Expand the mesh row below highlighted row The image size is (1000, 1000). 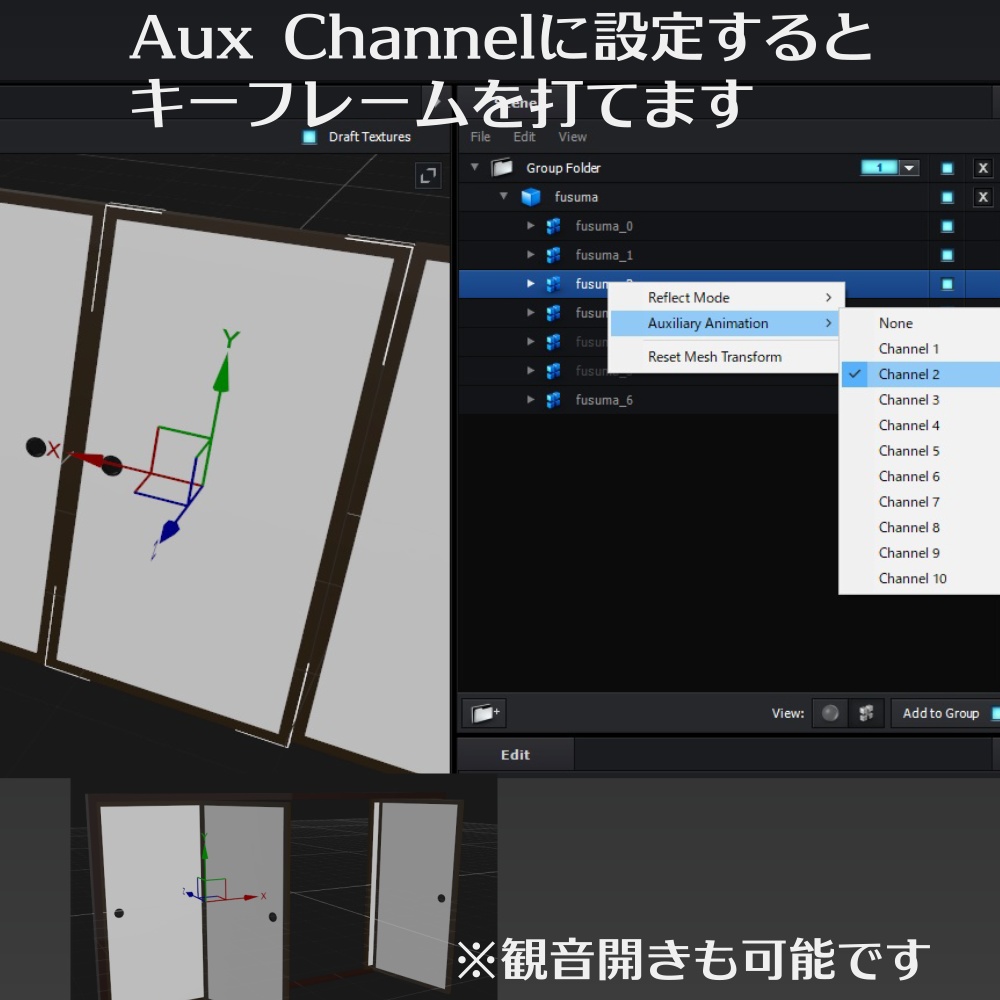point(531,312)
